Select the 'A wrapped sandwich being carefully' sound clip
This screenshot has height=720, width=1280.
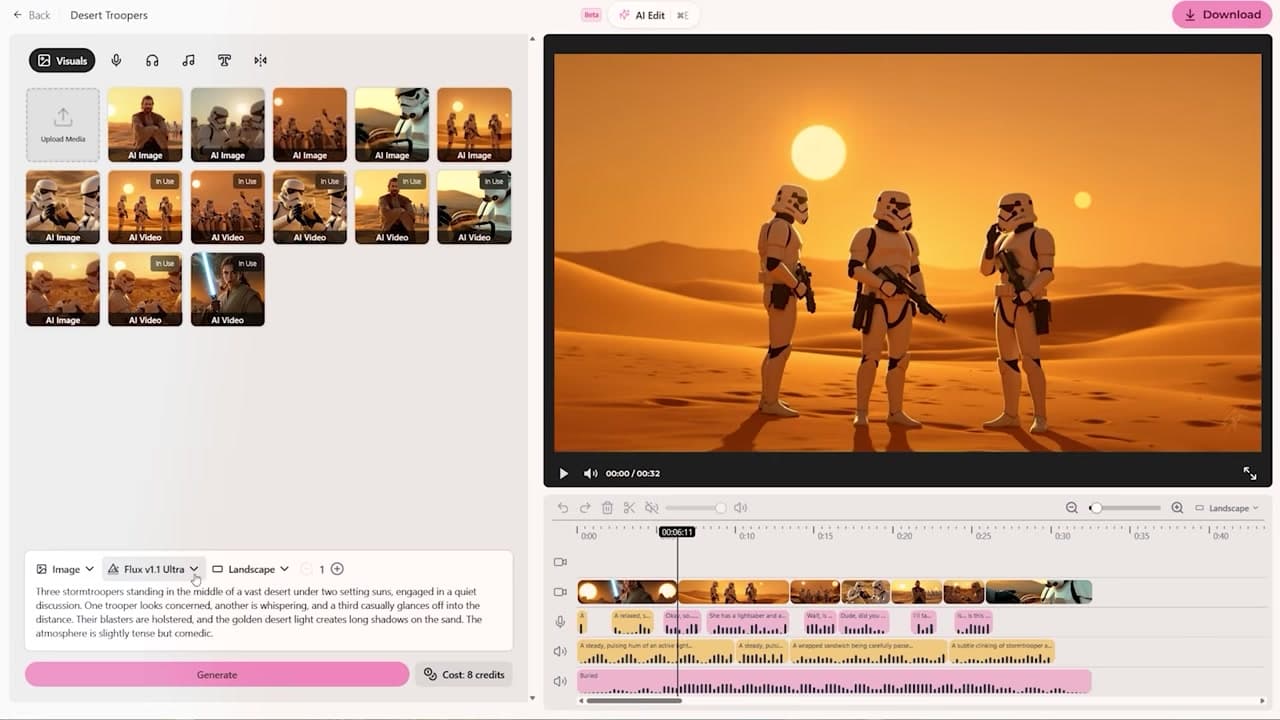click(x=868, y=652)
